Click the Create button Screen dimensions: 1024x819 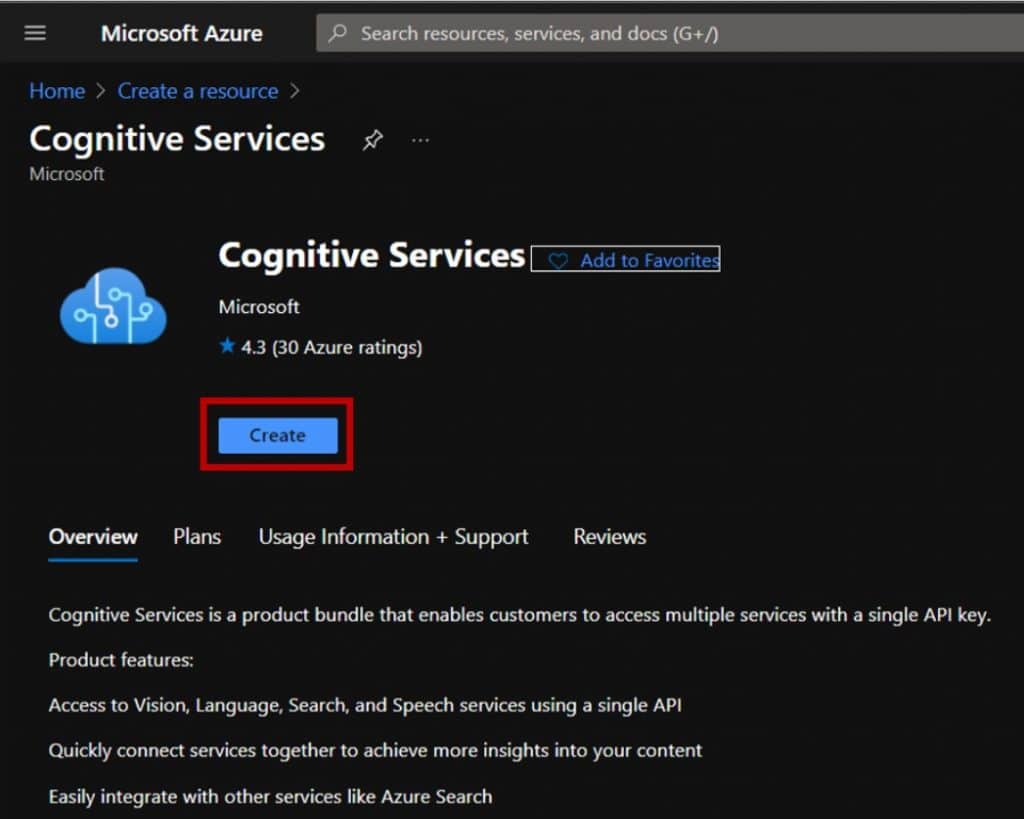pyautogui.click(x=276, y=435)
